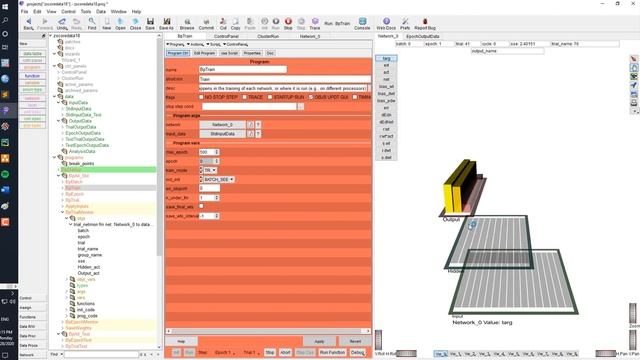Click the Run Function button
This screenshot has height=360, width=640.
(x=332, y=352)
